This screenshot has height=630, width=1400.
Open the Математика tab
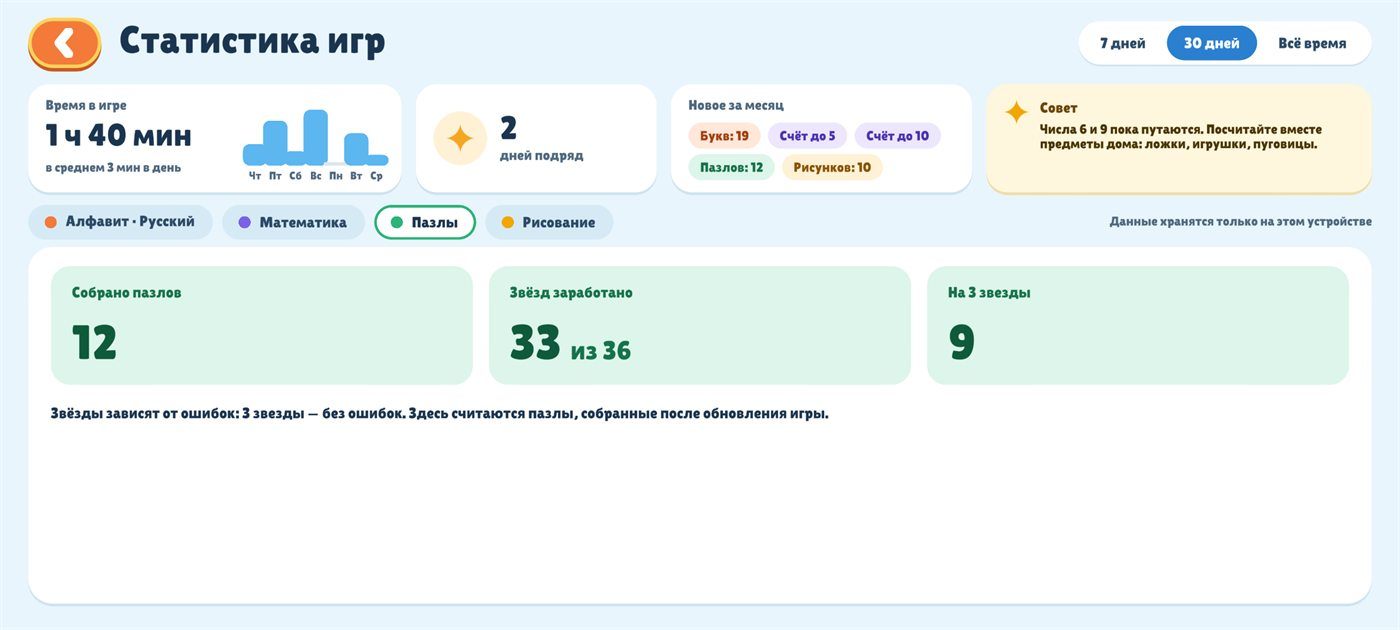[x=293, y=222]
